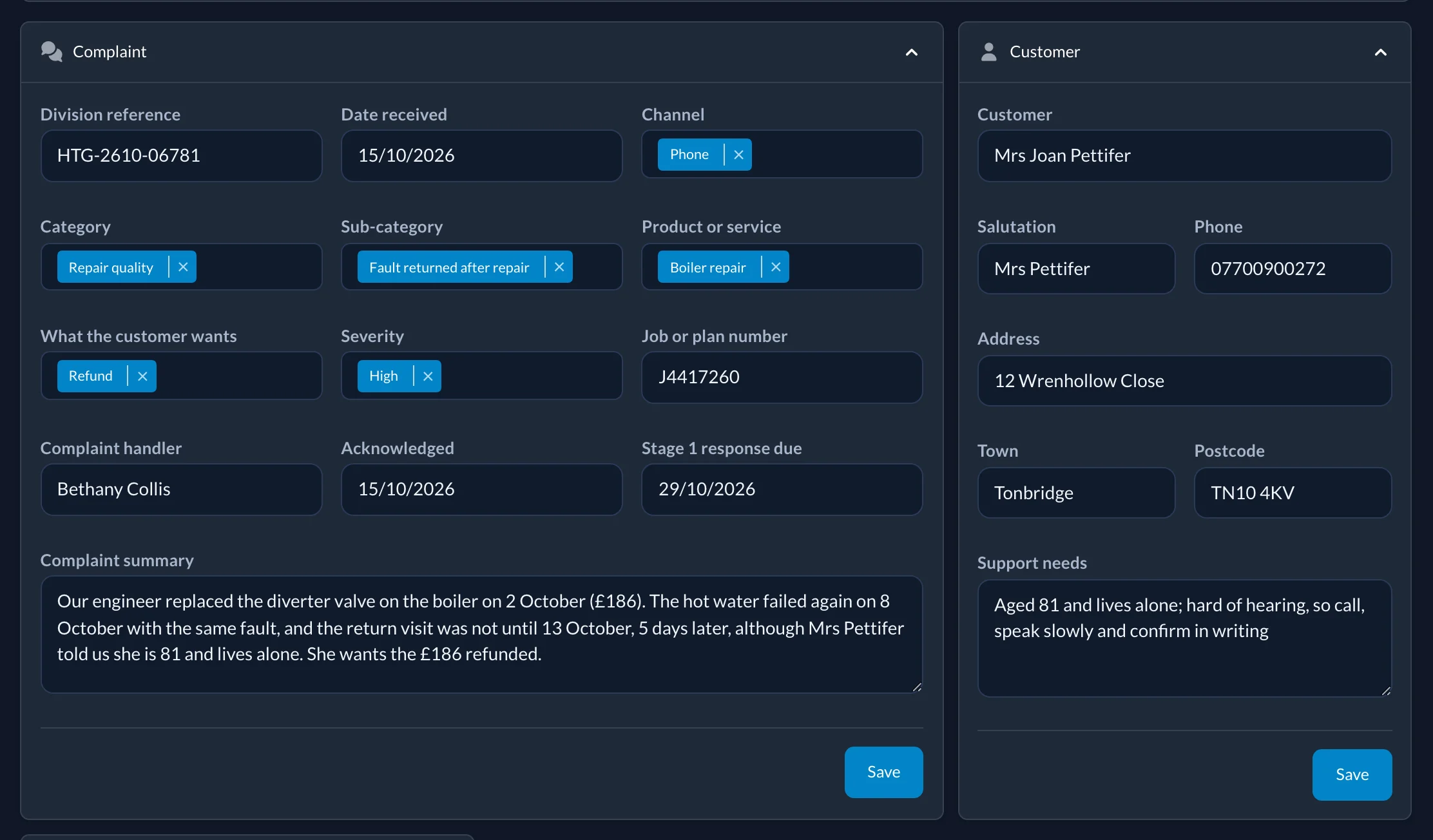The image size is (1433, 840).
Task: Edit the Stage 1 response due field
Action: point(782,490)
